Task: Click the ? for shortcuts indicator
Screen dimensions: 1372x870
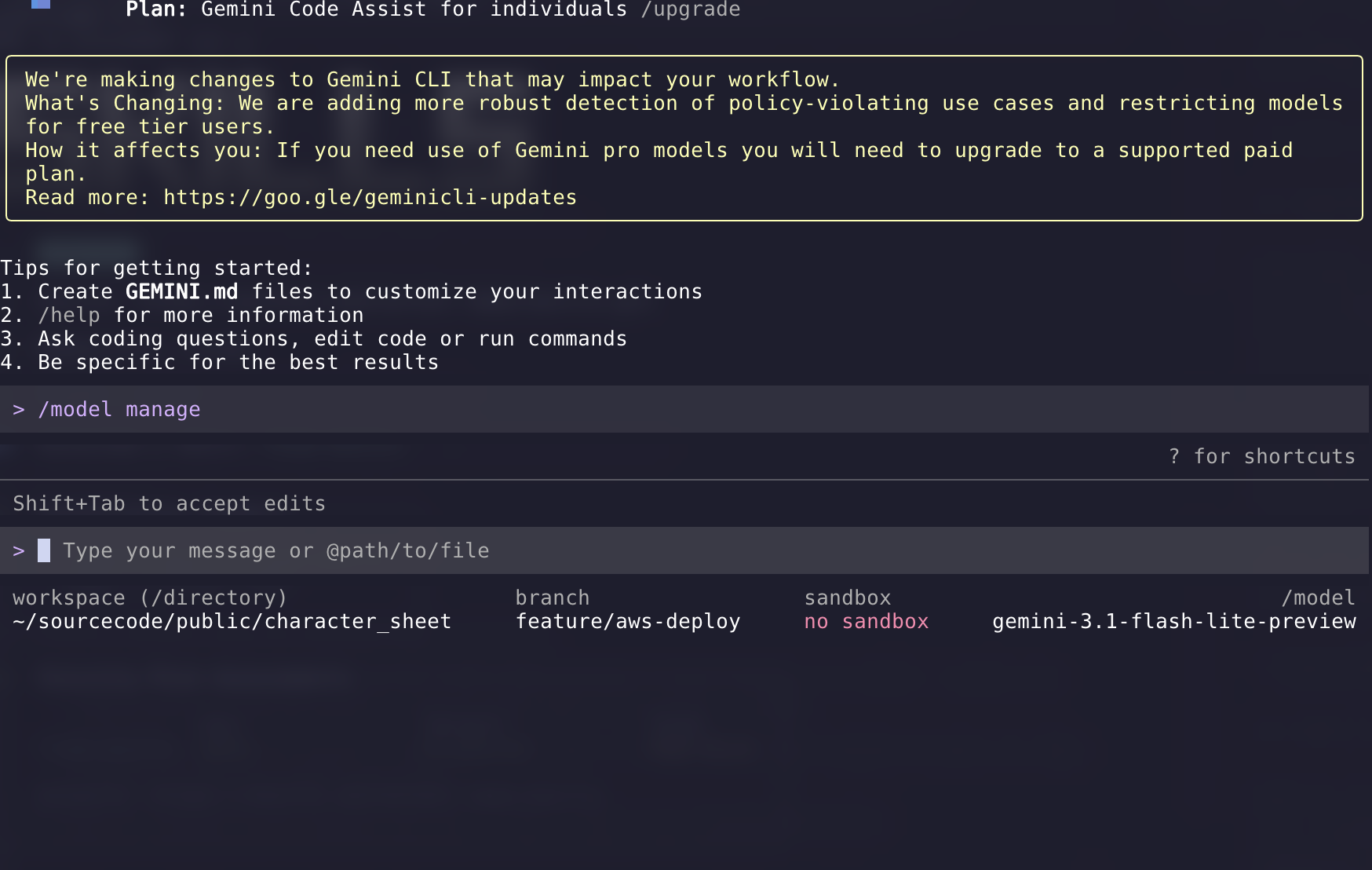Action: [x=1263, y=456]
